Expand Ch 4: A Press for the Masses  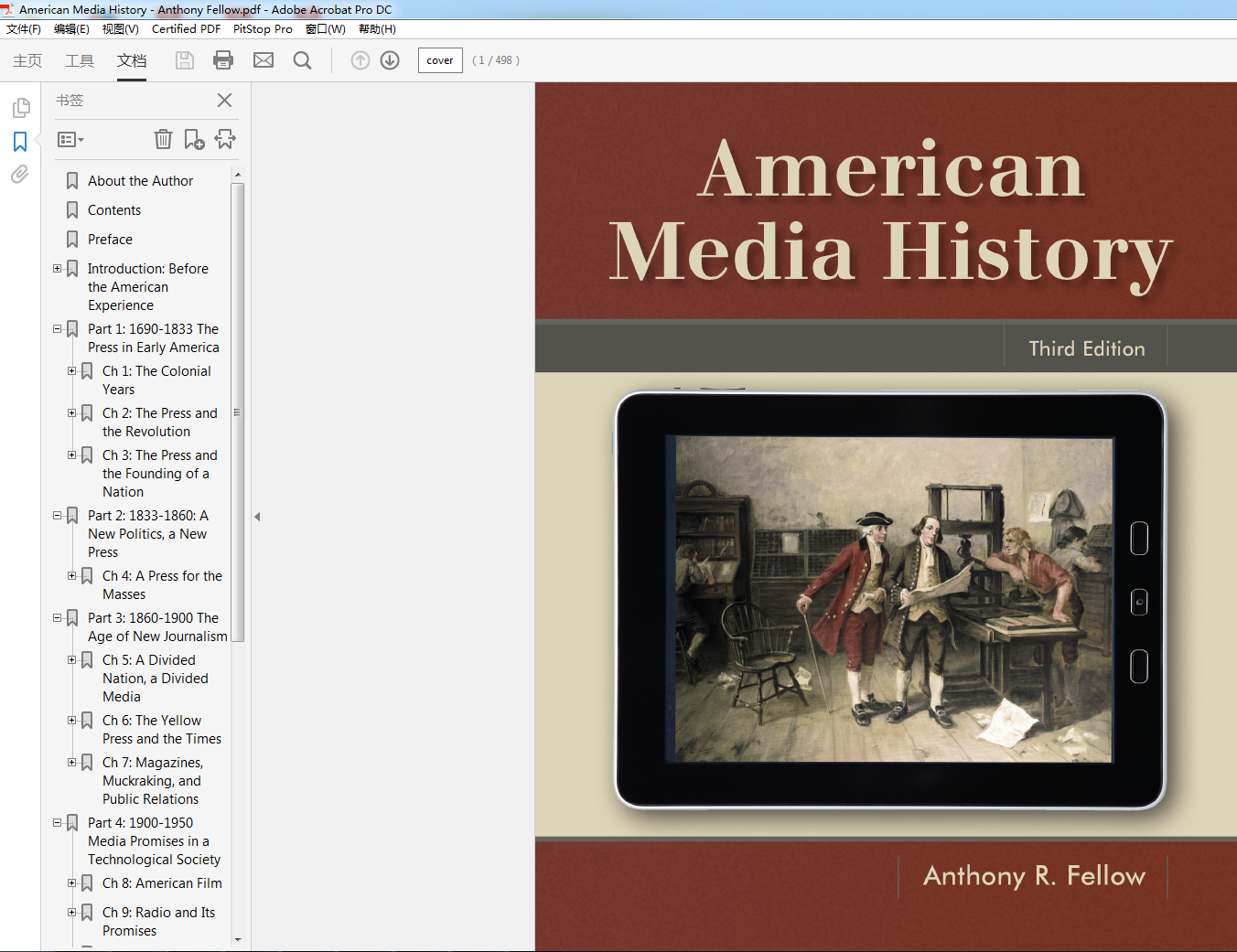pos(71,576)
